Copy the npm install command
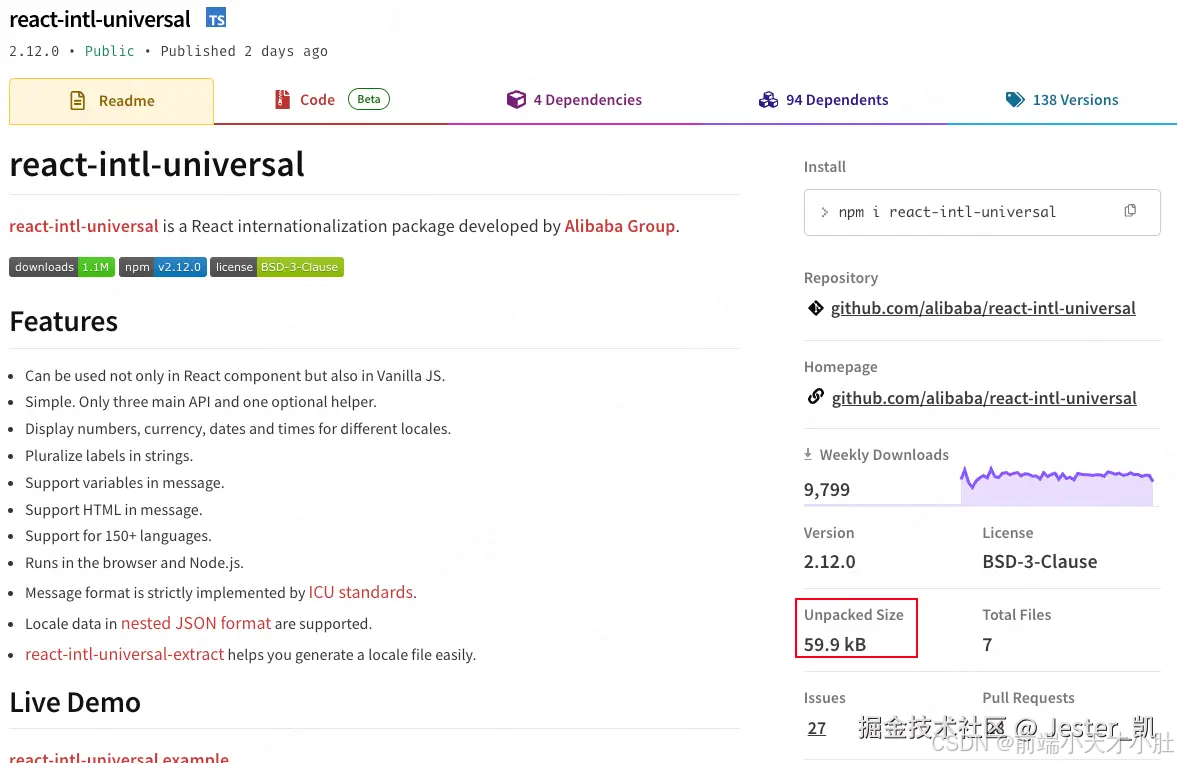1178x763 pixels. 1130,211
